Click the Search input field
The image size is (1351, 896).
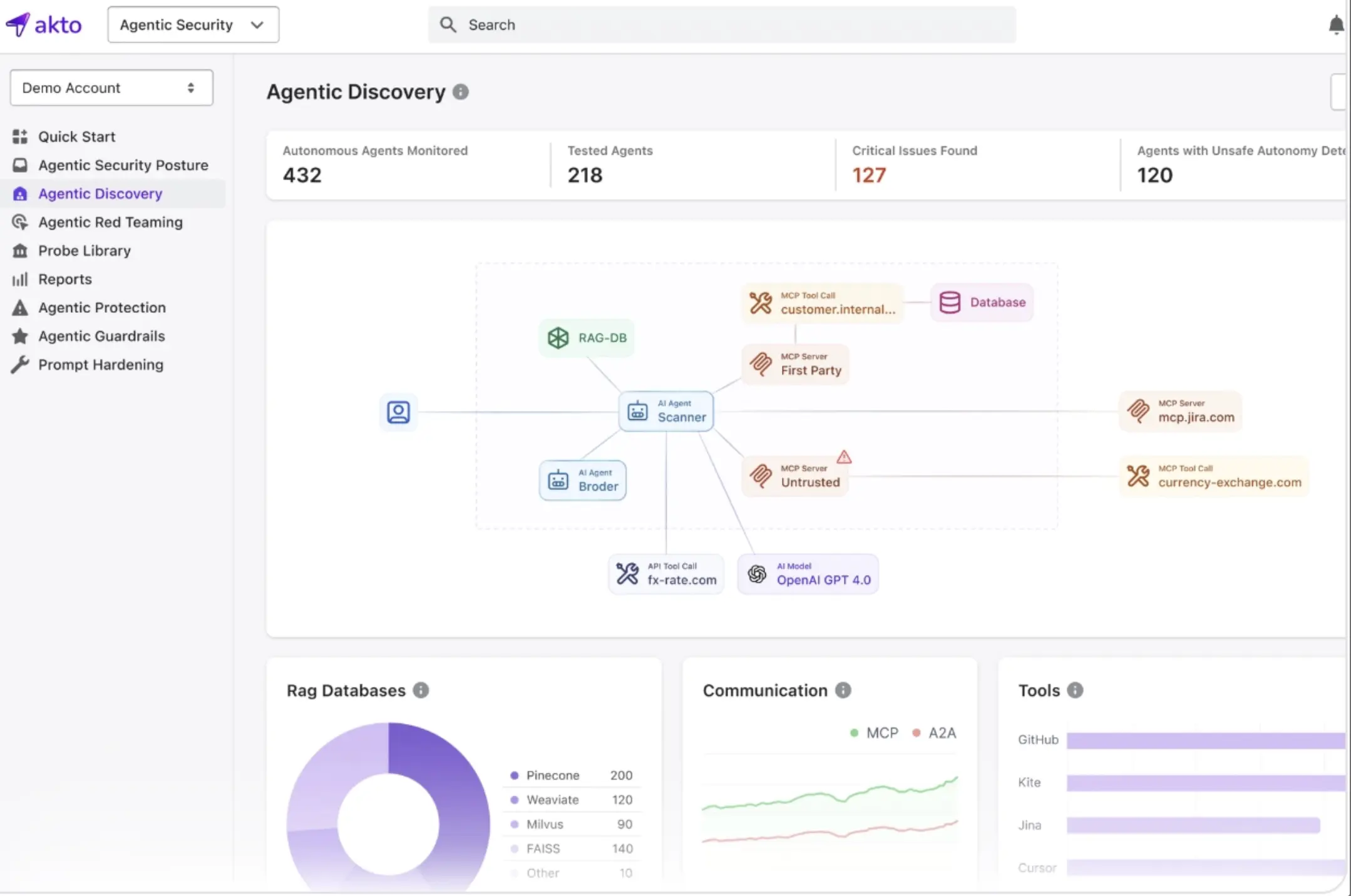tap(722, 25)
